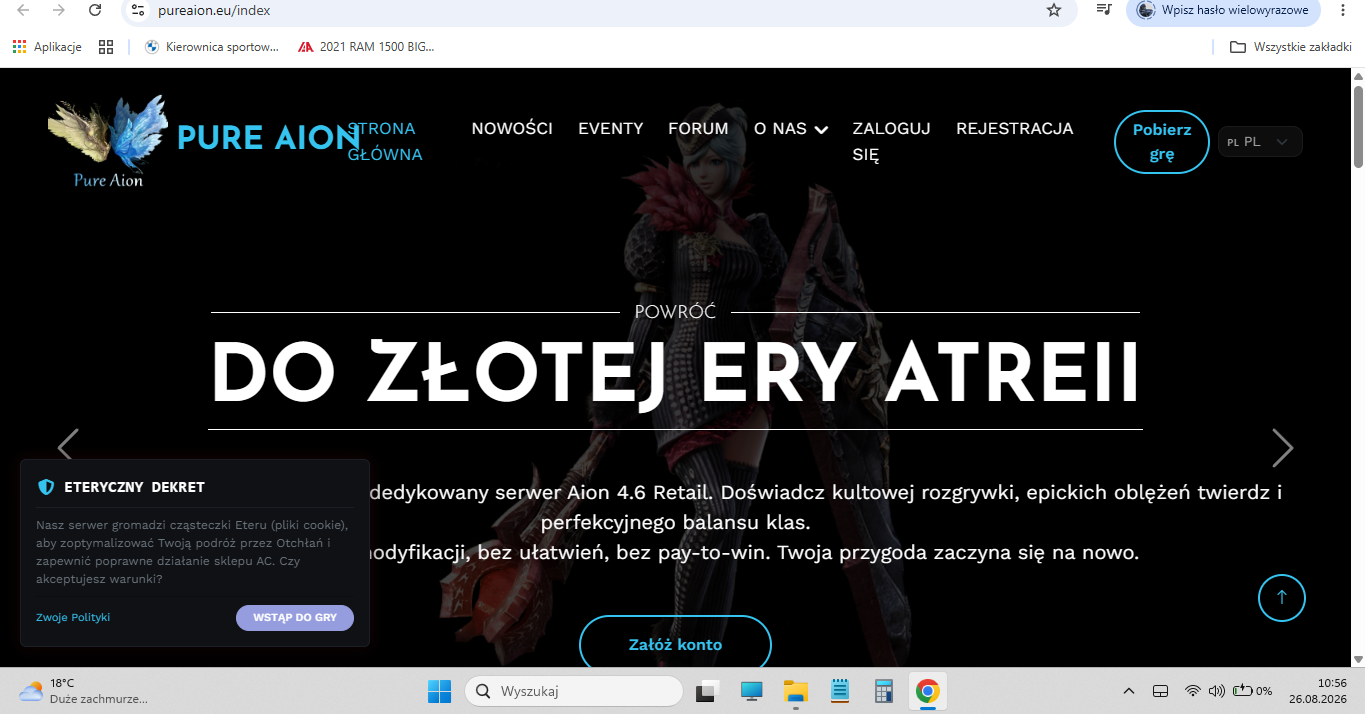Open the FORUM menu item
1365x714 pixels.
[x=698, y=128]
